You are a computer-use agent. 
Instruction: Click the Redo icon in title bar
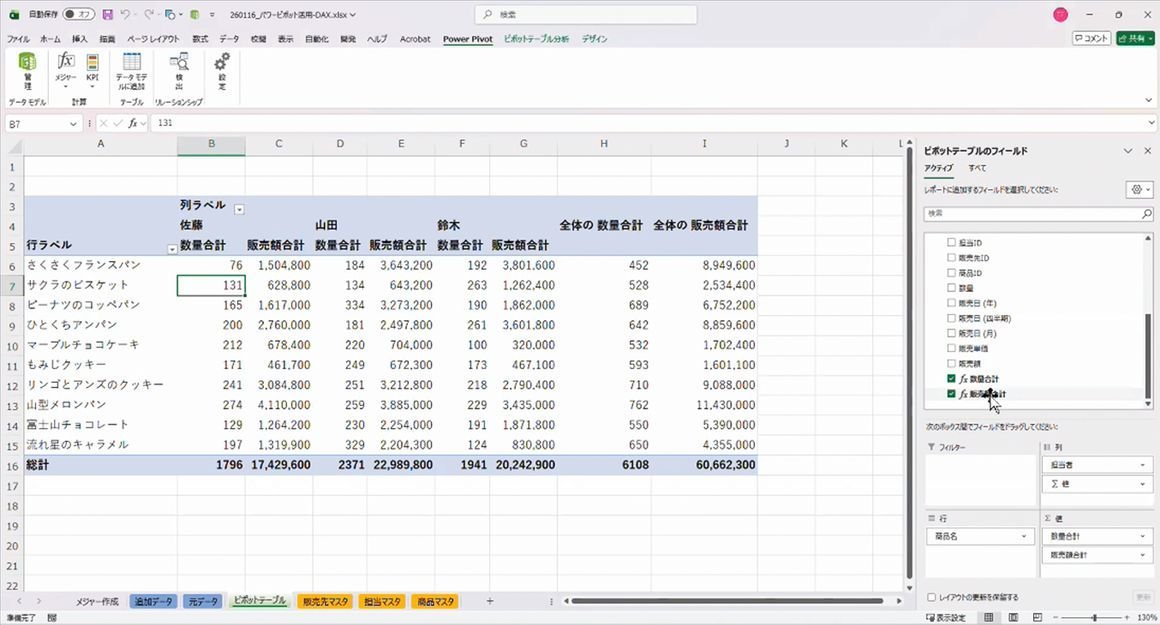click(149, 14)
